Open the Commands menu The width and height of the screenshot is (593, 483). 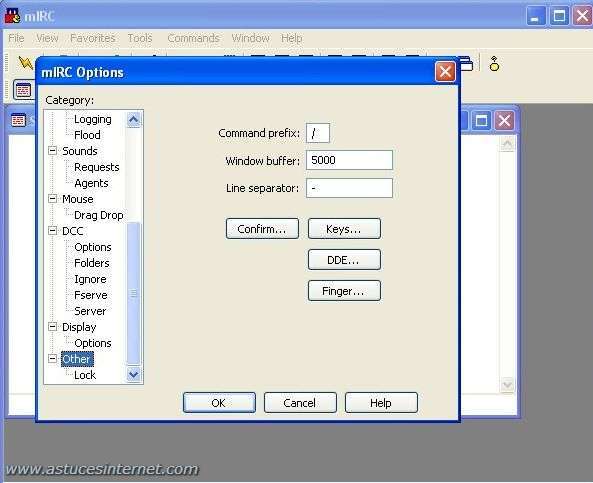coord(193,38)
